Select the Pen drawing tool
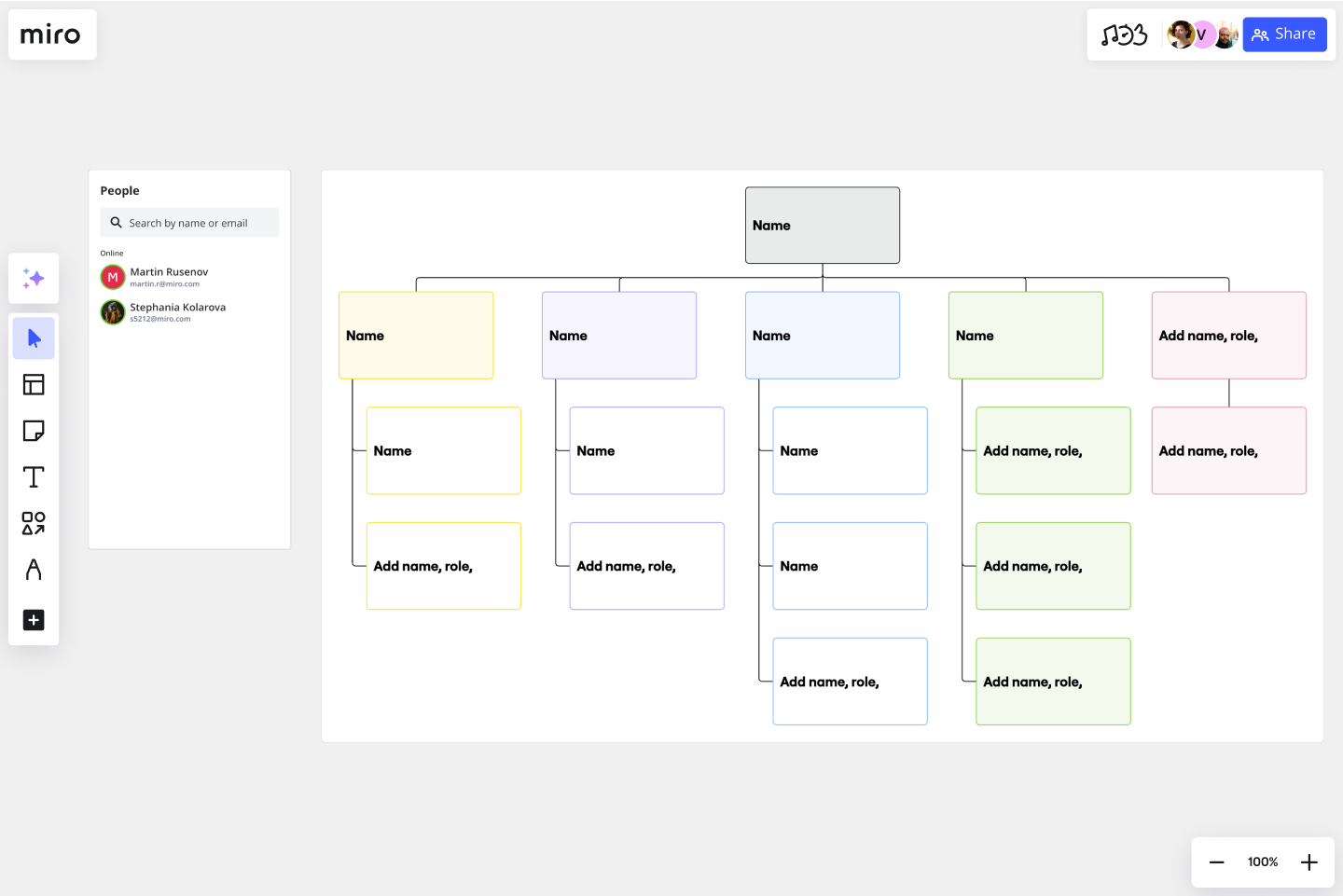1343x896 pixels. [34, 570]
